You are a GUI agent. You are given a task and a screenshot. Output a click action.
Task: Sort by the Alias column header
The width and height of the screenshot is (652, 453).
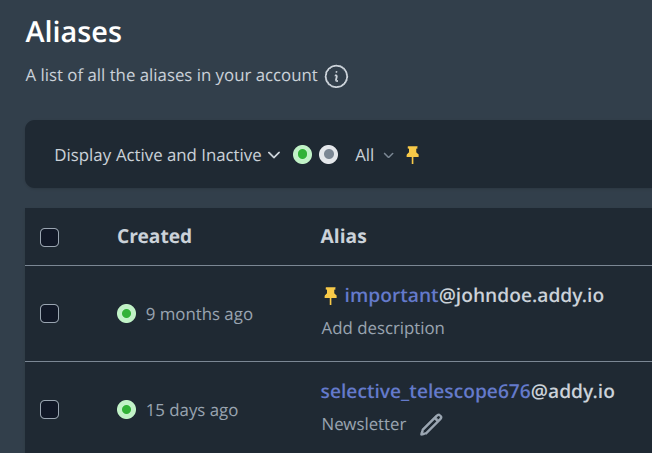tap(343, 236)
